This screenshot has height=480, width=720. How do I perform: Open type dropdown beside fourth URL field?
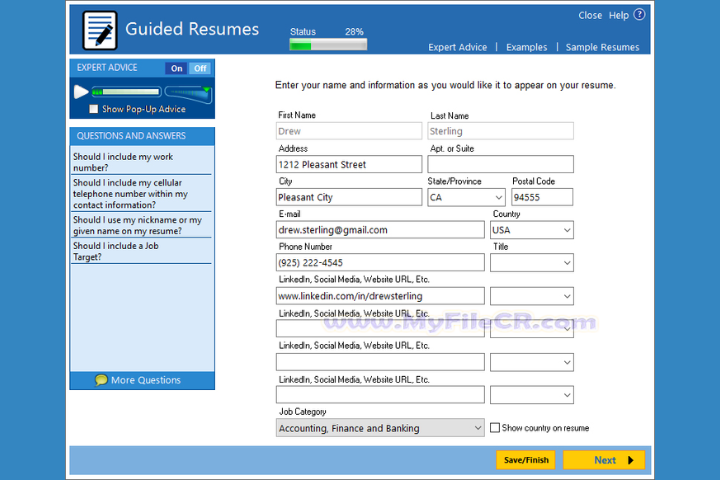(532, 395)
